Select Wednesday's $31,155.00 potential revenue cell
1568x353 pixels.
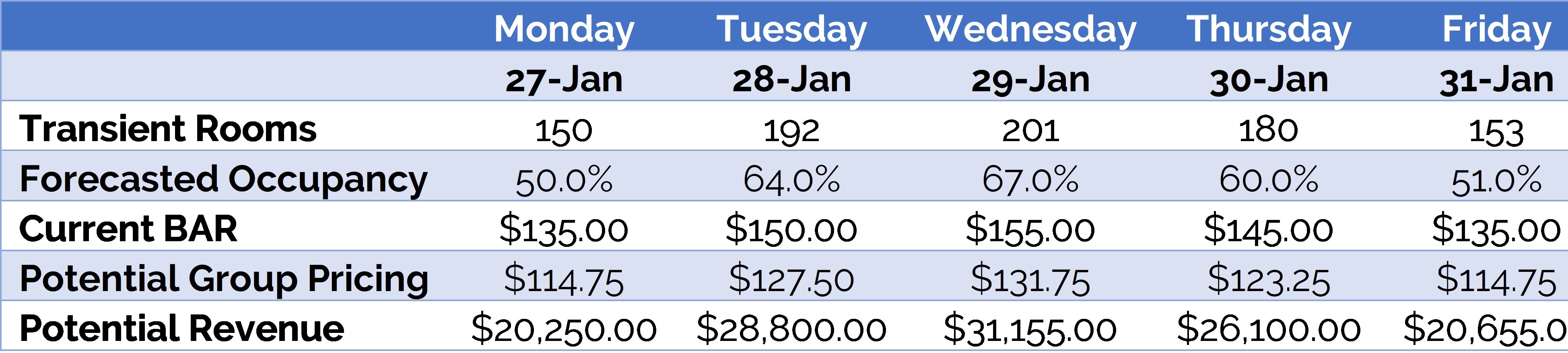pyautogui.click(x=1030, y=329)
